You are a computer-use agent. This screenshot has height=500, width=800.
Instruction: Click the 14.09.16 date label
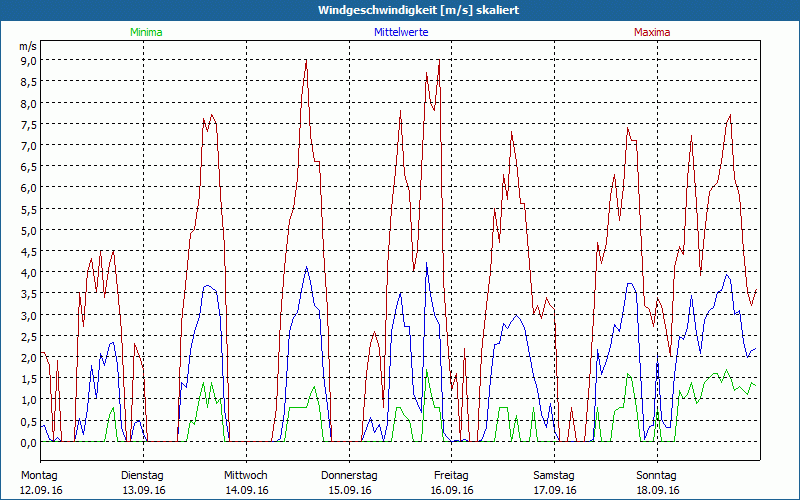(246, 490)
